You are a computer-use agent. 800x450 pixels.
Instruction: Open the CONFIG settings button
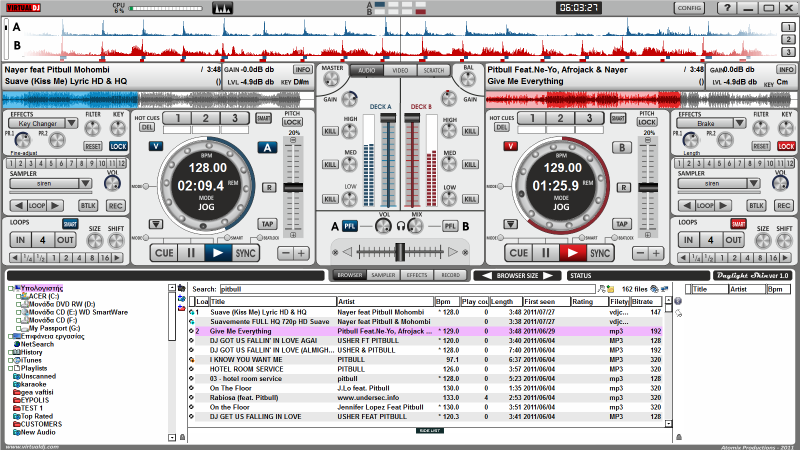tap(689, 8)
